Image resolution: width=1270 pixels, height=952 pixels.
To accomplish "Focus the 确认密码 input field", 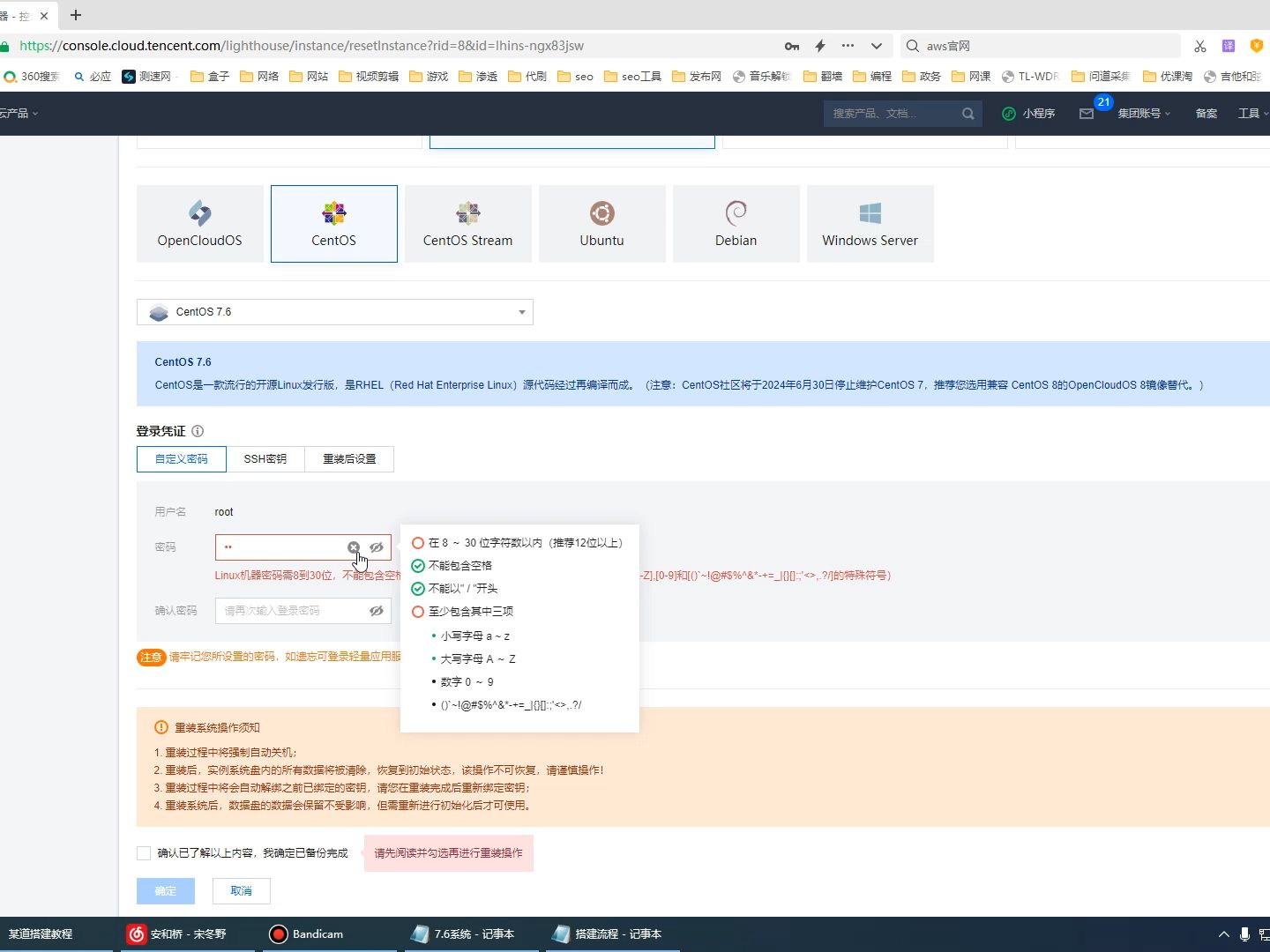I will point(303,611).
